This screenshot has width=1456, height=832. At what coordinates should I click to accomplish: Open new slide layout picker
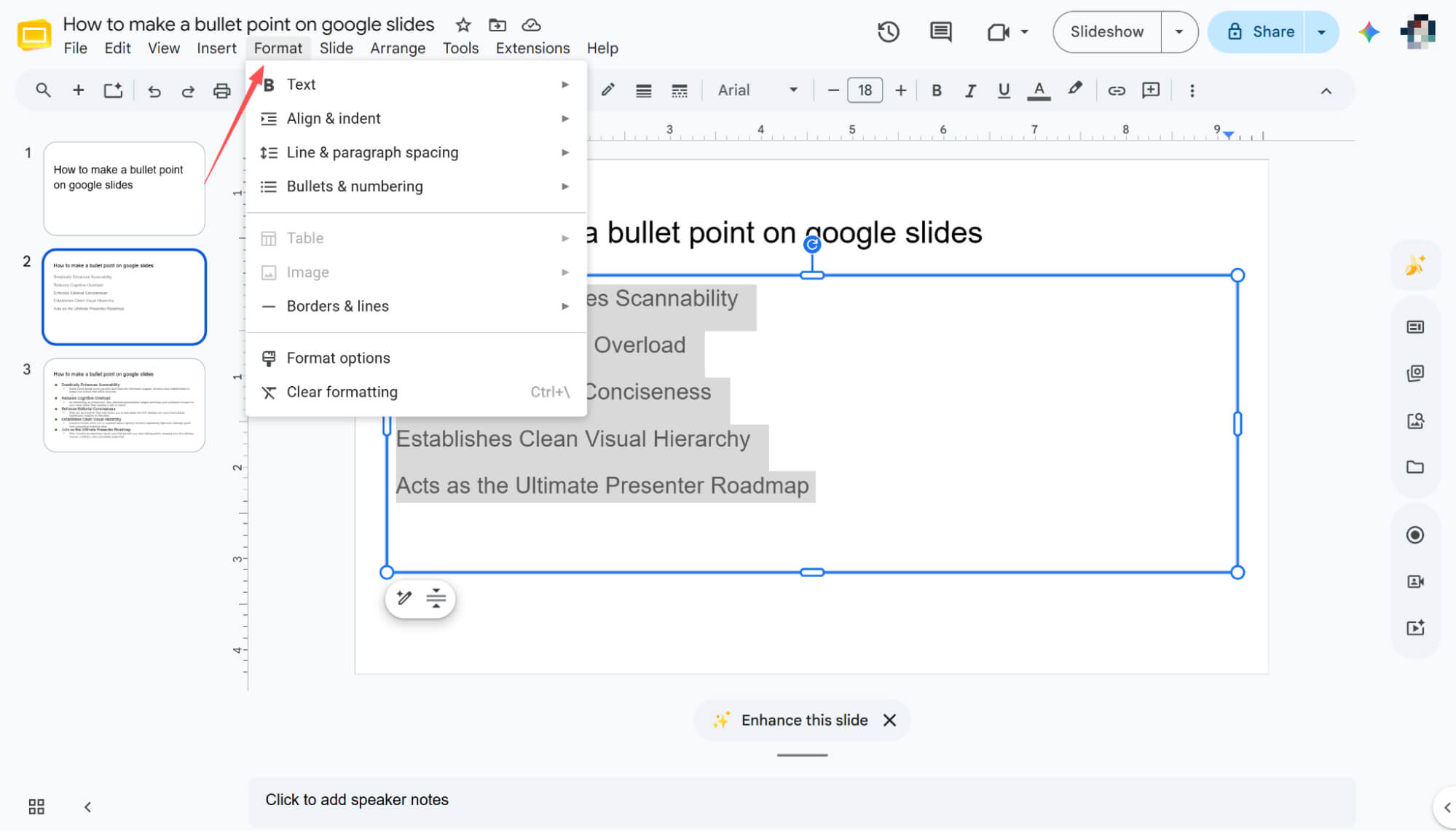113,90
